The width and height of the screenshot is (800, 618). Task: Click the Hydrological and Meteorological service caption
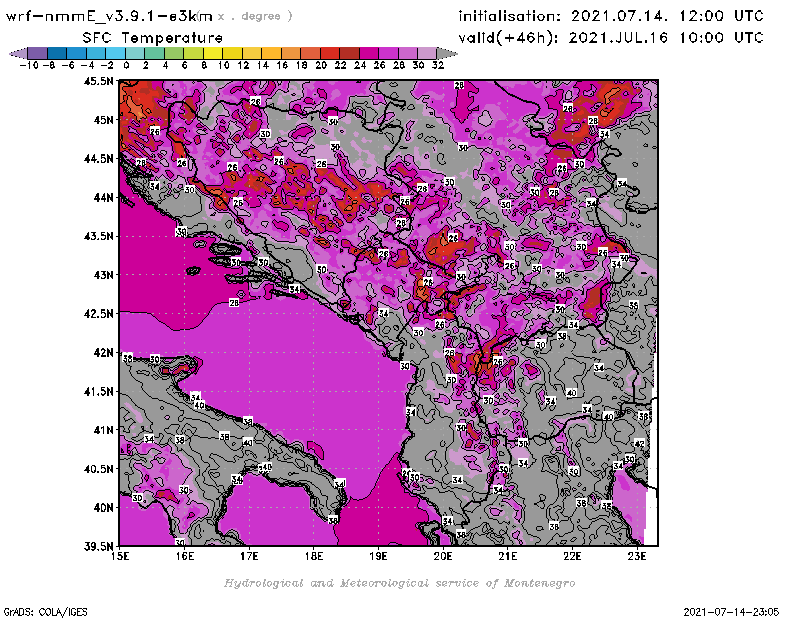399,583
